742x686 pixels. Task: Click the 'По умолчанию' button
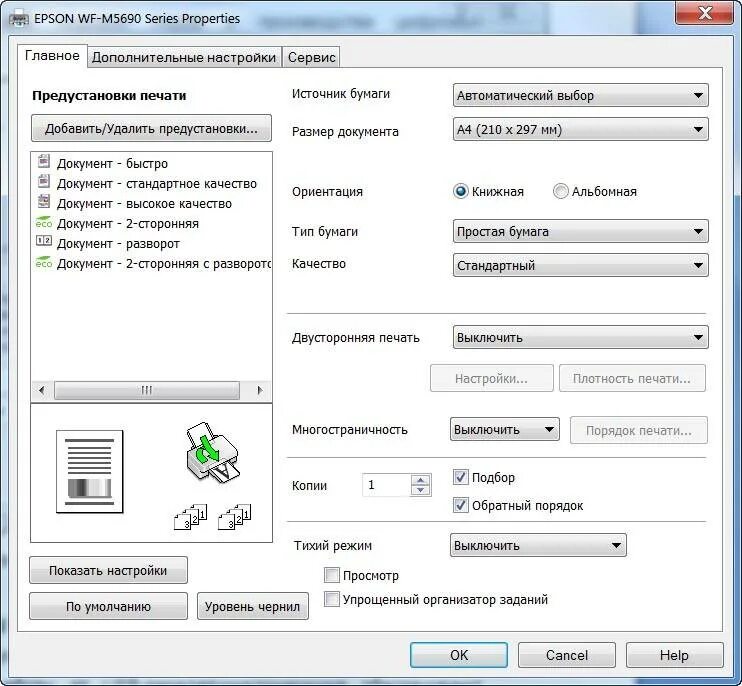click(108, 607)
